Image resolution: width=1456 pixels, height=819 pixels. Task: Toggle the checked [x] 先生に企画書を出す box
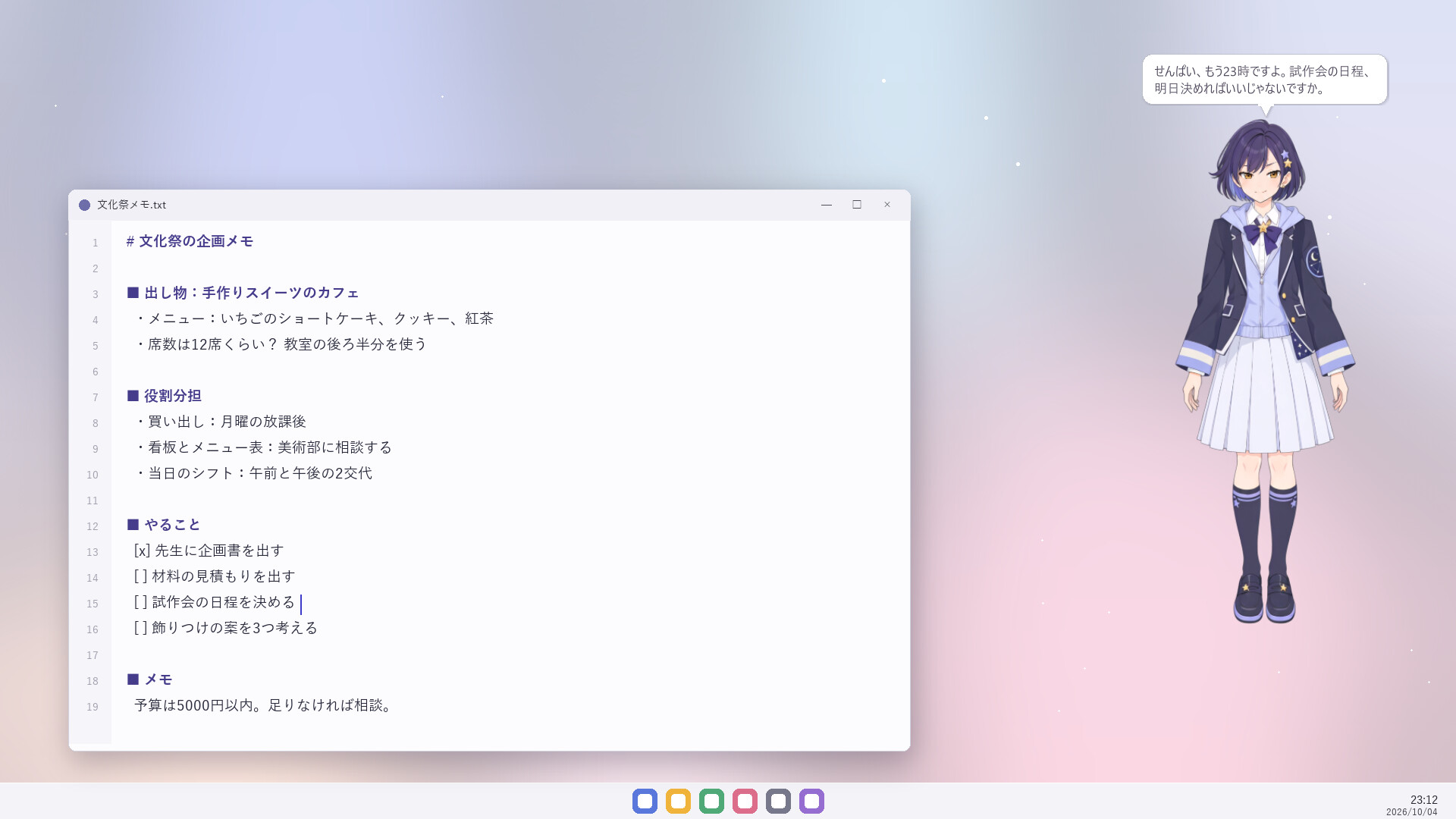point(142,551)
